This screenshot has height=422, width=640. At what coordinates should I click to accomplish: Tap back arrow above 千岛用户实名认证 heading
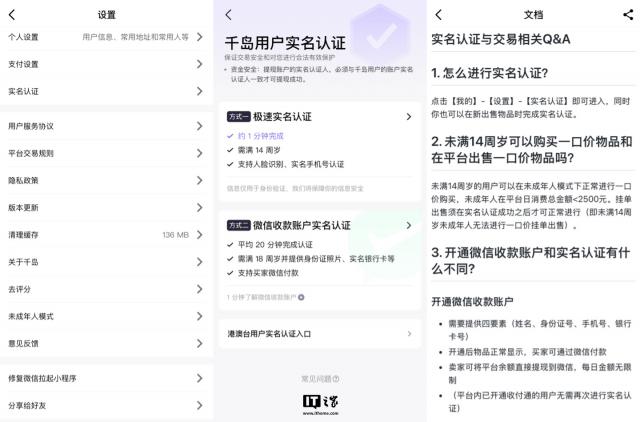(228, 15)
